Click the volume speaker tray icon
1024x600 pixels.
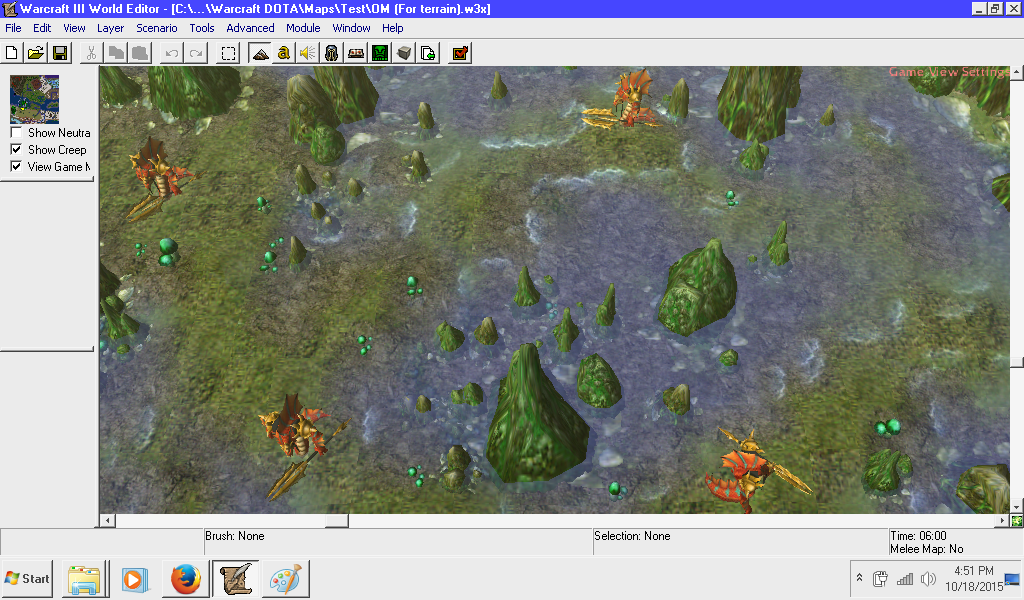point(928,578)
